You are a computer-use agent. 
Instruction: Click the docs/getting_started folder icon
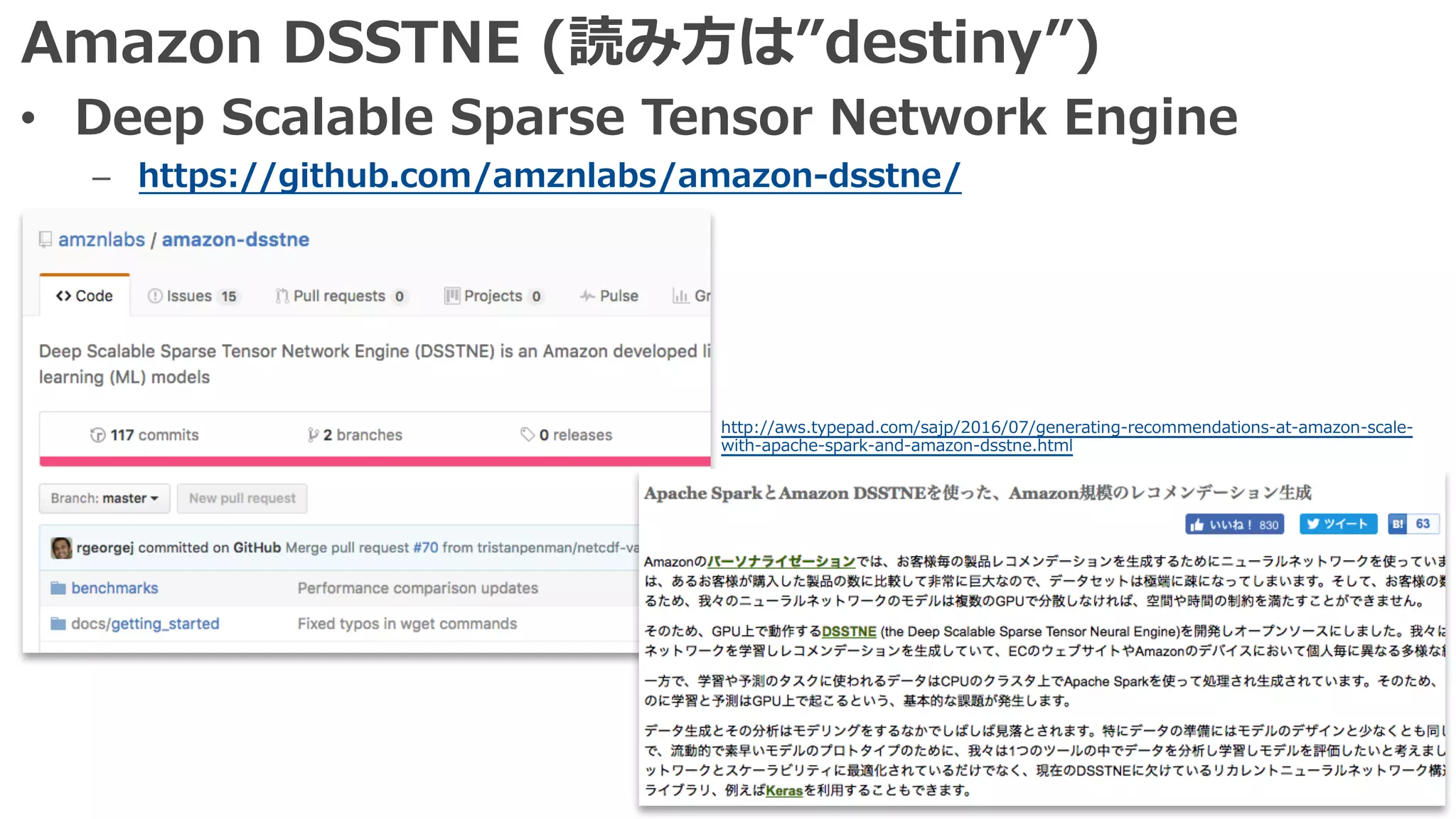58,623
